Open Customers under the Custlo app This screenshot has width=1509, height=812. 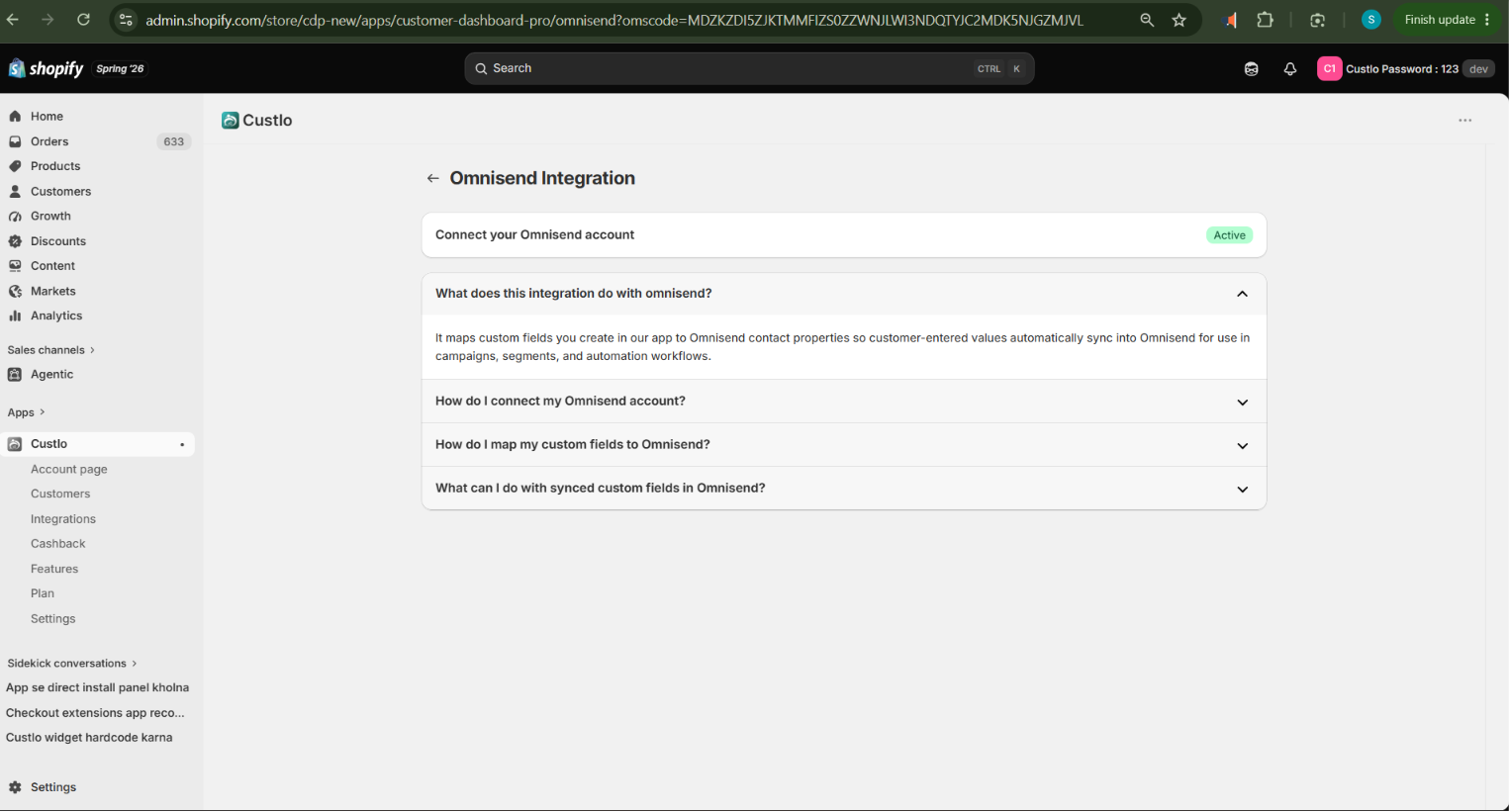point(60,495)
